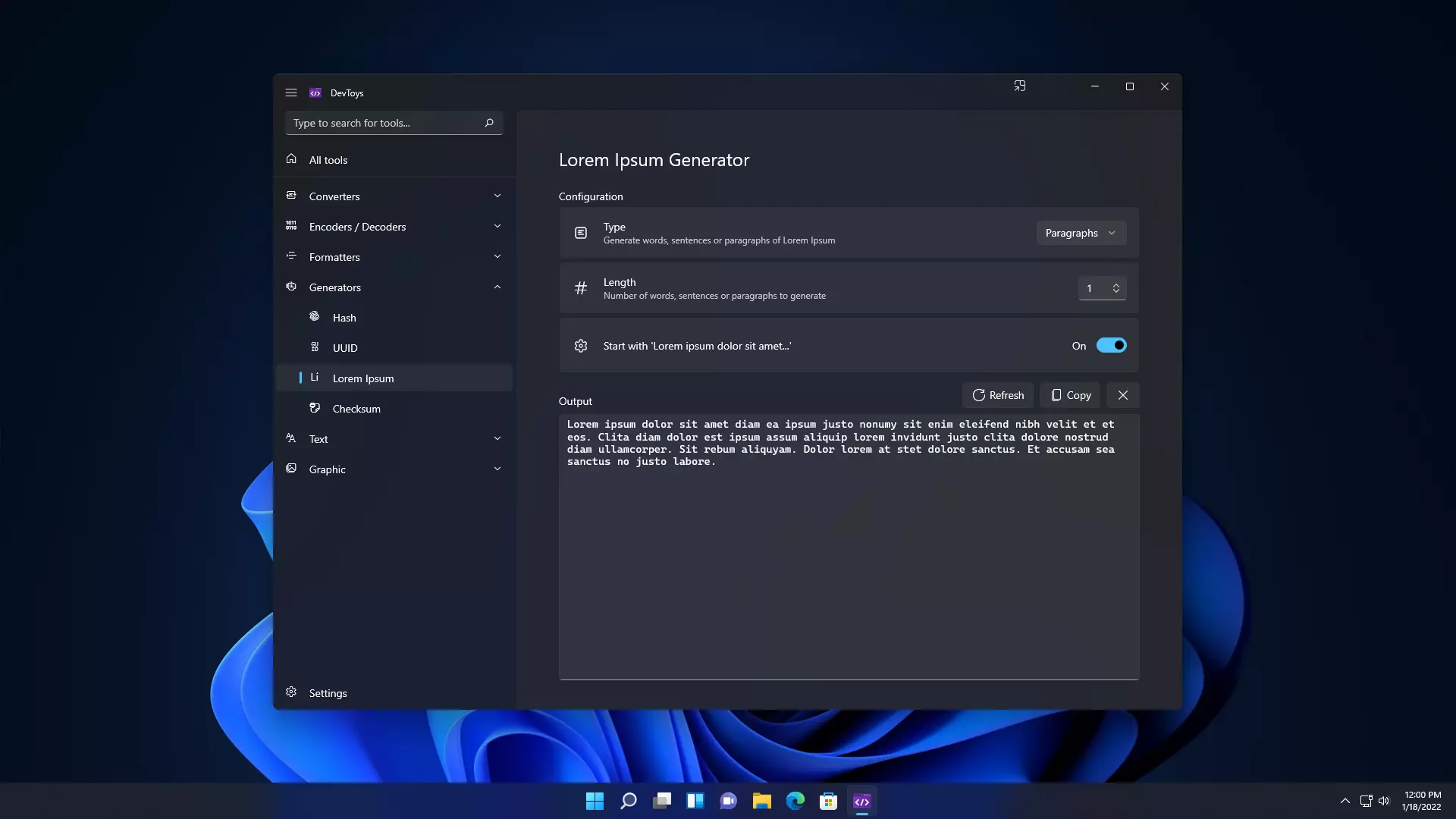Image resolution: width=1456 pixels, height=819 pixels.
Task: Open Settings page label
Action: (328, 693)
